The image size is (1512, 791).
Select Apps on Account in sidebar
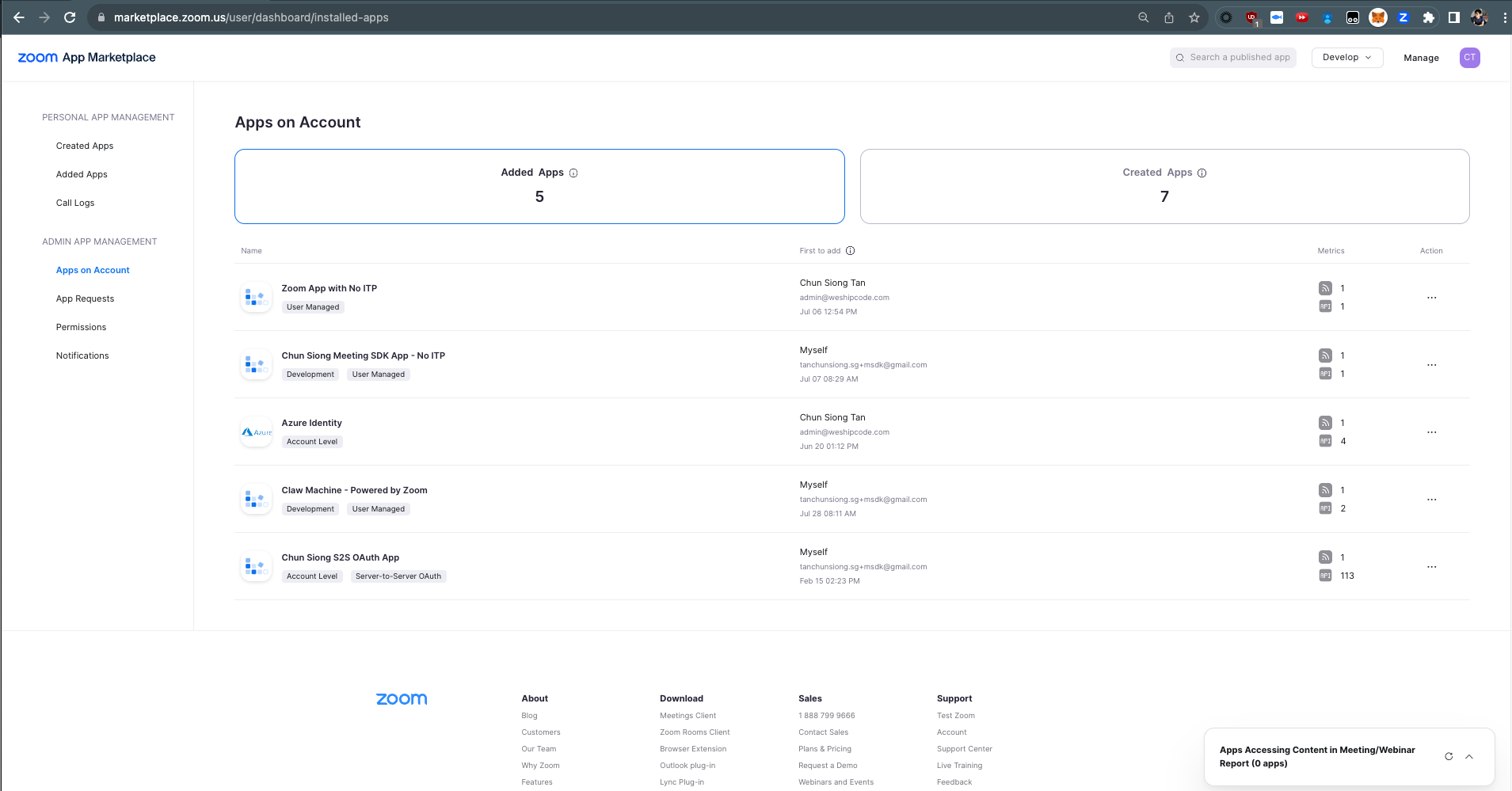pyautogui.click(x=93, y=270)
